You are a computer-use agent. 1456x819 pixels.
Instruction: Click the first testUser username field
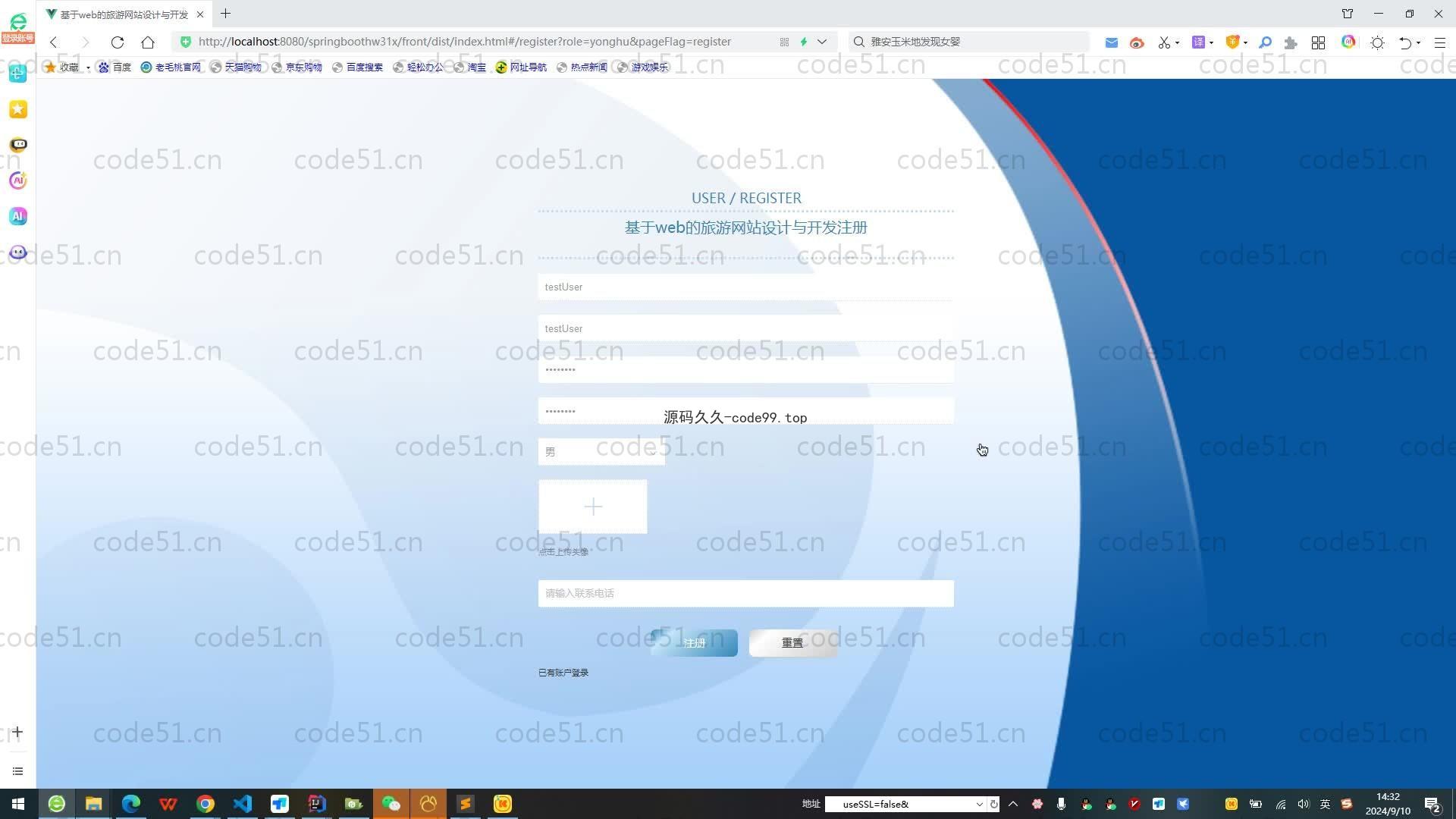745,287
